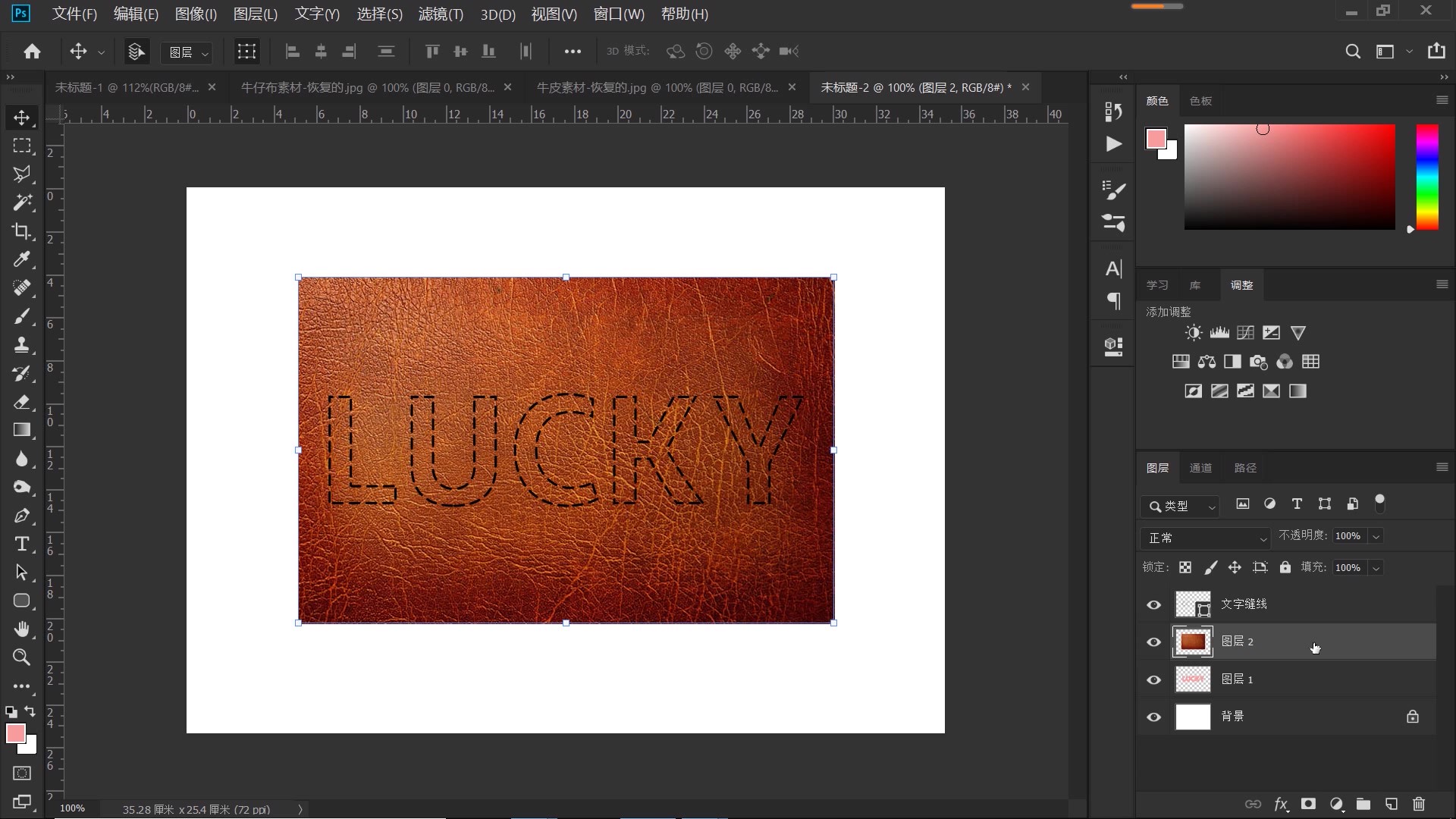
Task: Open the 类型 layer filter dropdown
Action: (x=1180, y=506)
